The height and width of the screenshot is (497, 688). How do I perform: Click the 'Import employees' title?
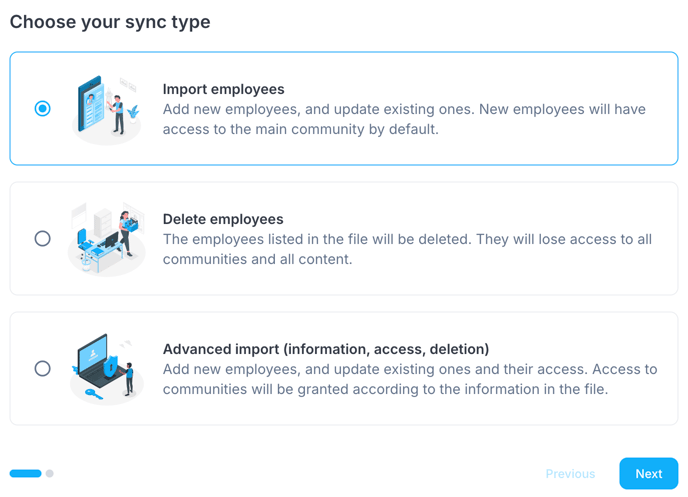click(223, 89)
